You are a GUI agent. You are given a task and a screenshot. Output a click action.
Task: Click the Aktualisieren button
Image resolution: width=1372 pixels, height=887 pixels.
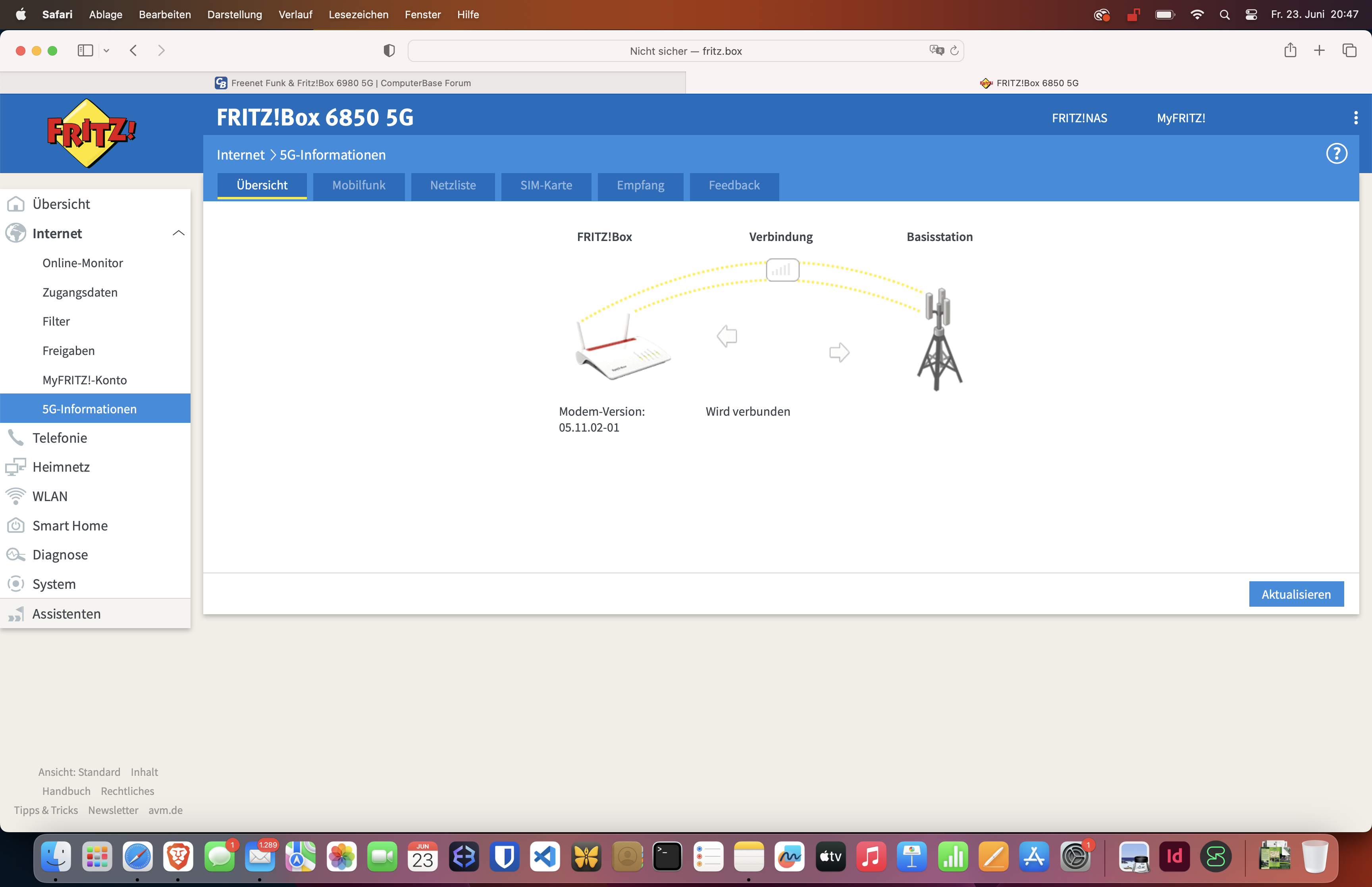click(x=1296, y=594)
